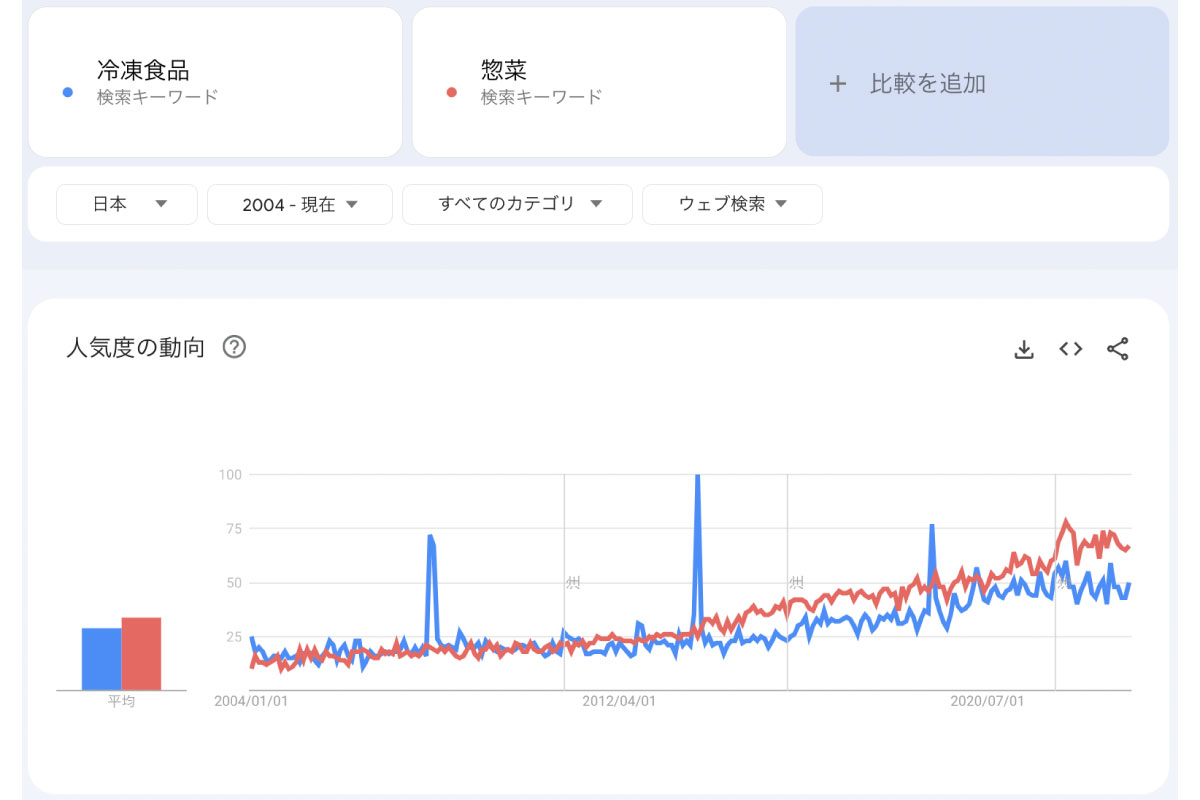Click the blue average bar

[x=101, y=659]
